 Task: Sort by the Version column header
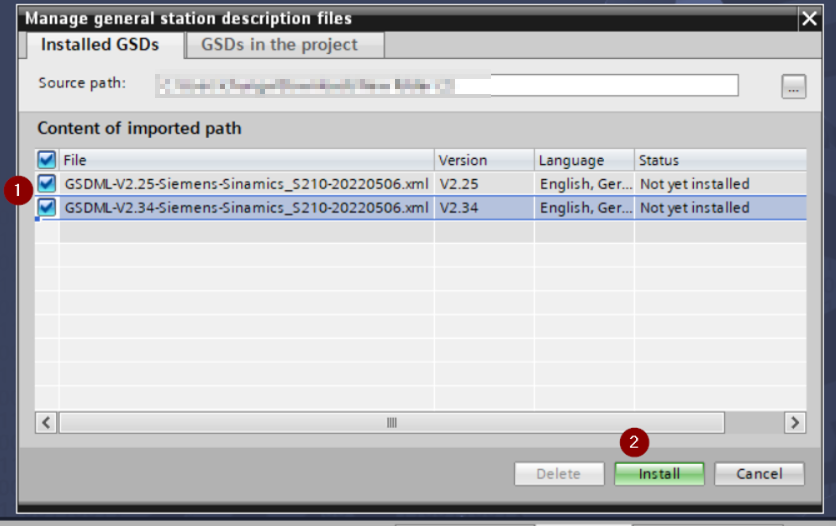coord(484,160)
